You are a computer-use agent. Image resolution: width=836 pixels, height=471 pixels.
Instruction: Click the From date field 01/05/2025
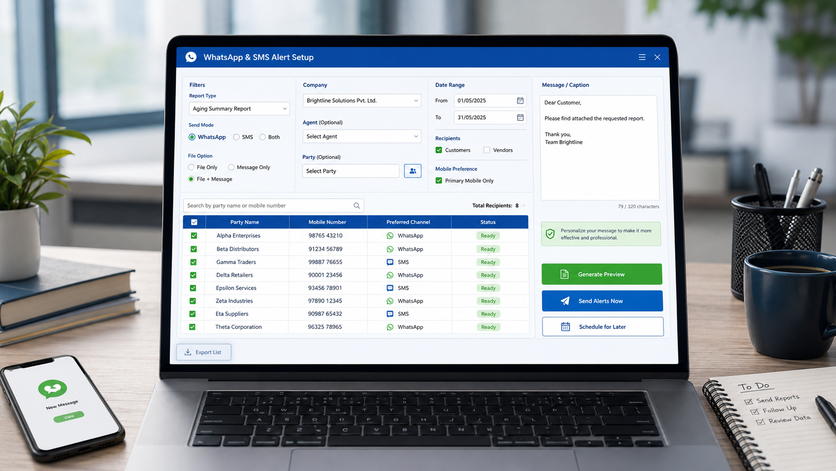(490, 100)
